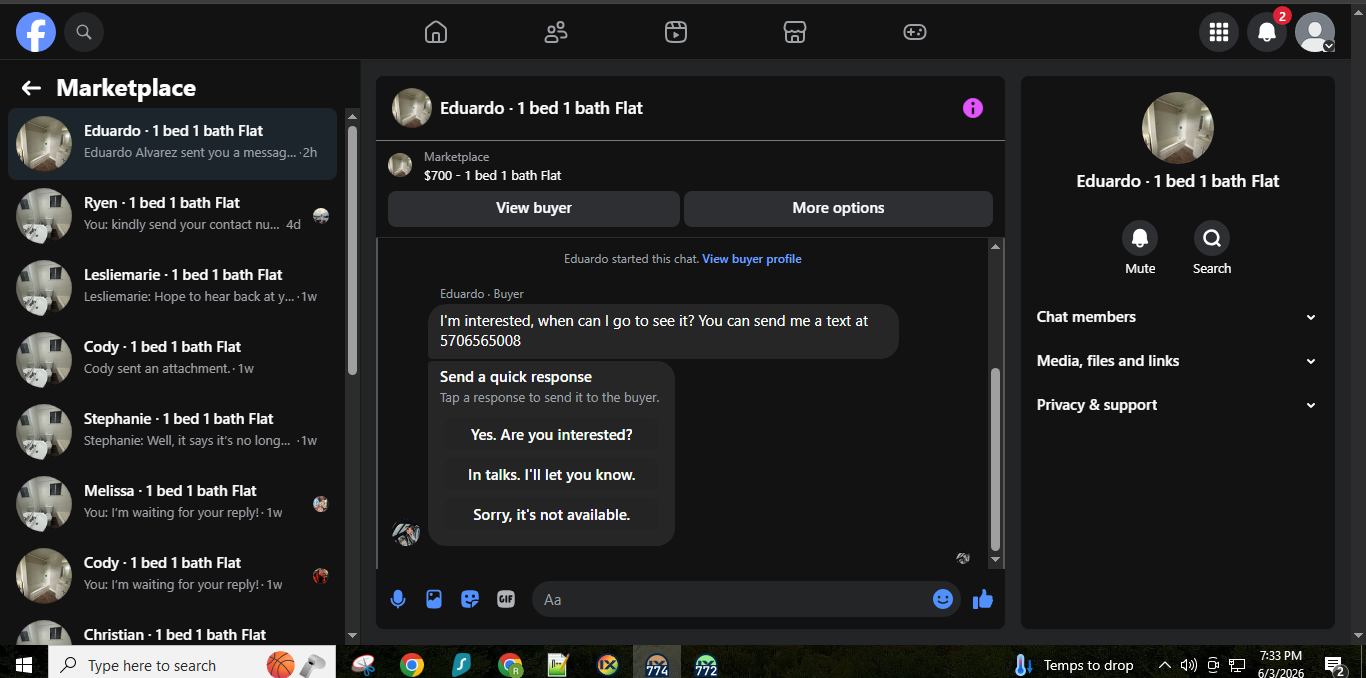Expand Media, files and links section

pos(1177,361)
